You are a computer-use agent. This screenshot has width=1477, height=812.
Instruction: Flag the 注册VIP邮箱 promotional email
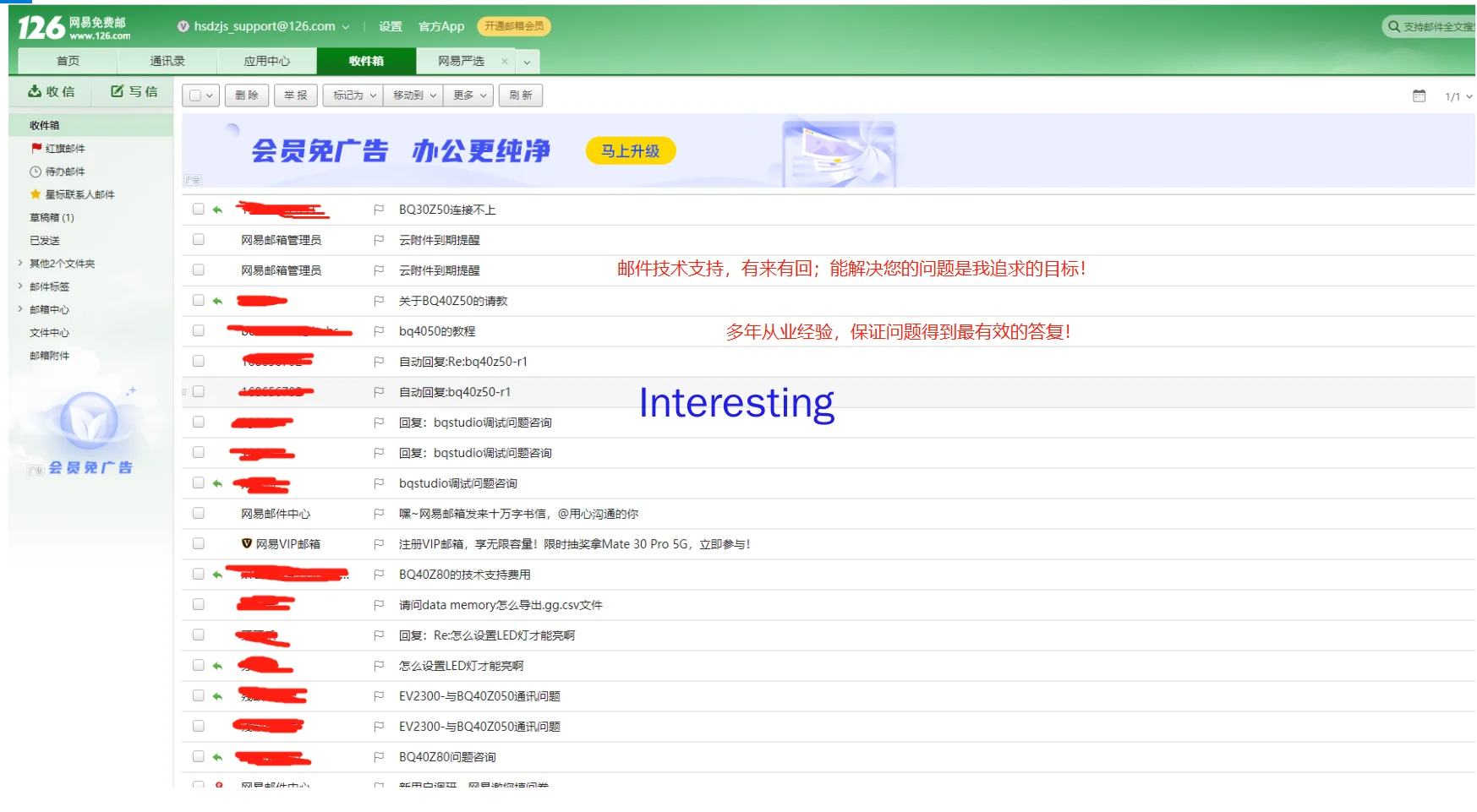tap(379, 544)
